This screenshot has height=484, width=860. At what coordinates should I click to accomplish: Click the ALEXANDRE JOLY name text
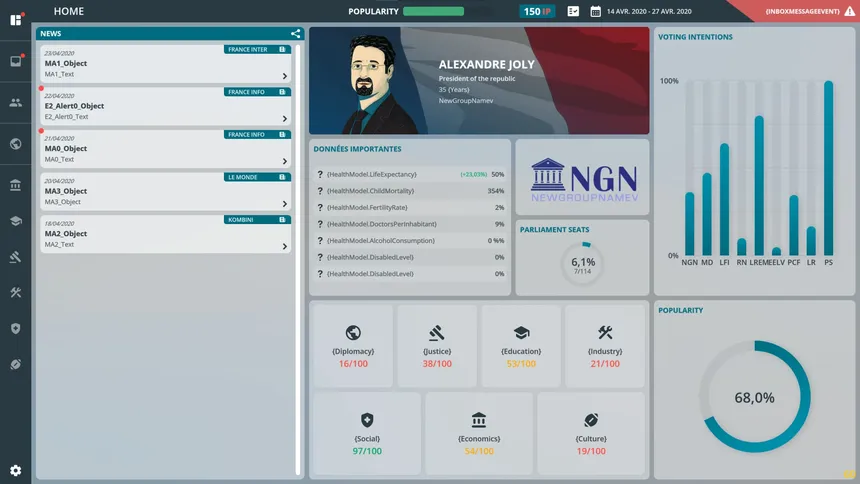pyautogui.click(x=486, y=64)
